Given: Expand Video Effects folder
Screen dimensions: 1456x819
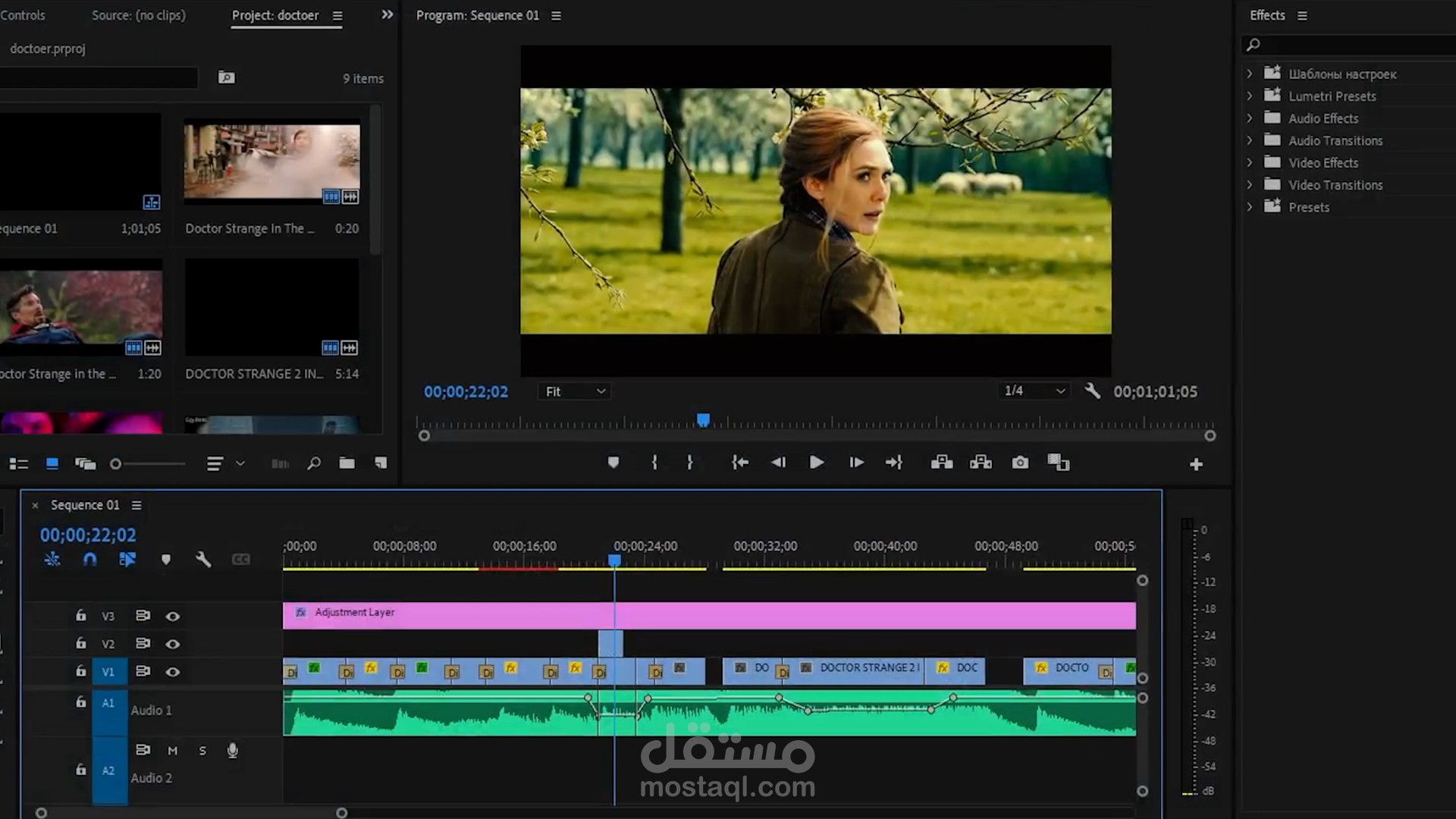Looking at the screenshot, I should pyautogui.click(x=1249, y=162).
